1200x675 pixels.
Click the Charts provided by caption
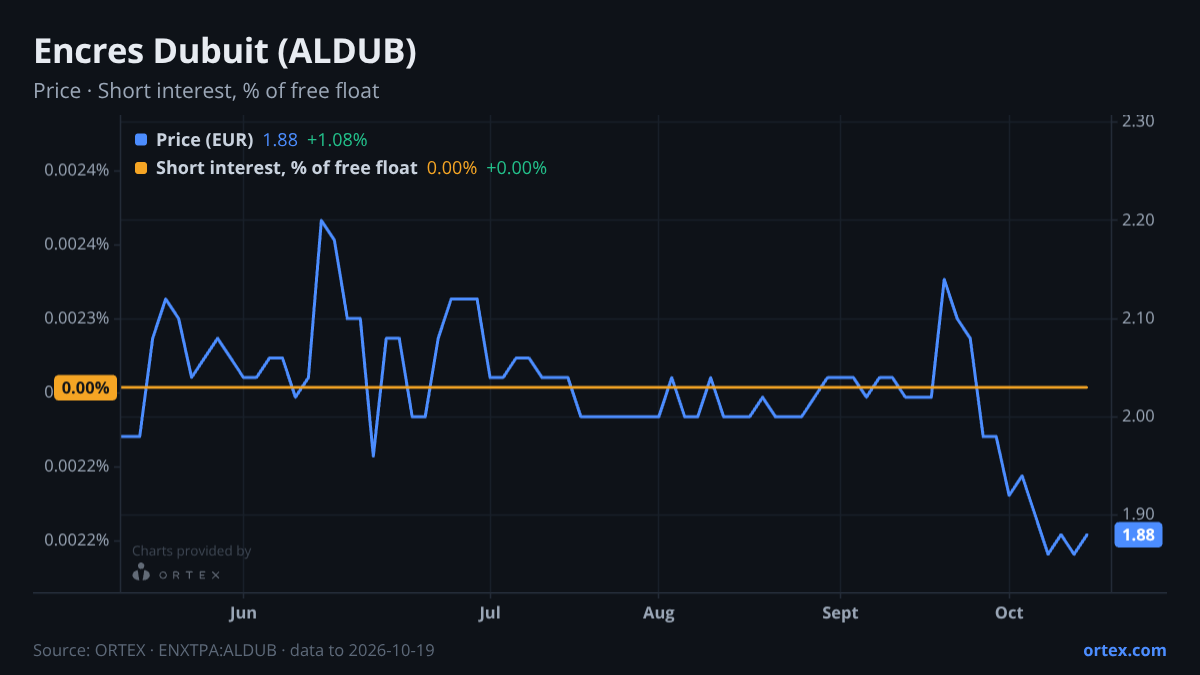click(191, 551)
